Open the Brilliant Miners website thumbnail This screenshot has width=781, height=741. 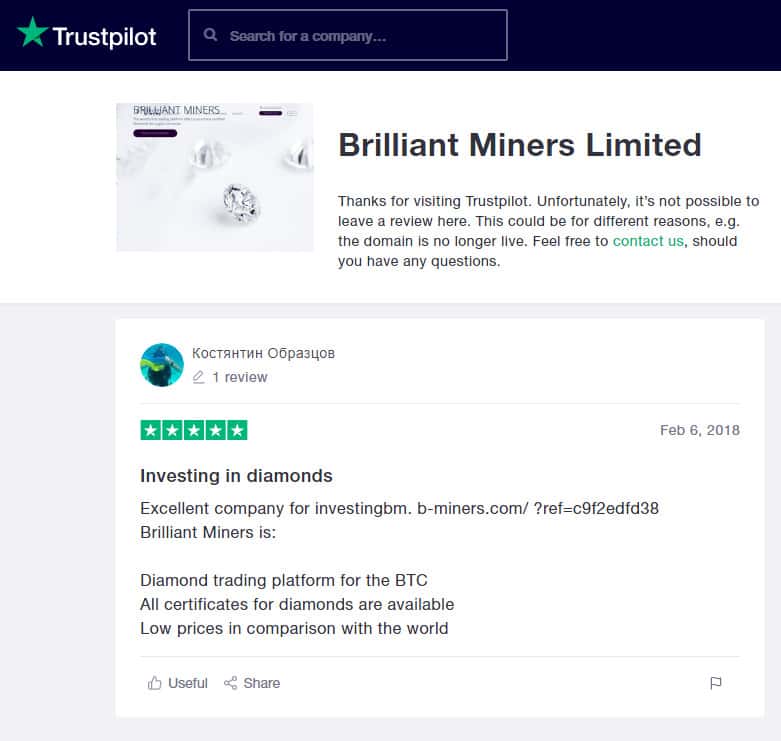[214, 177]
